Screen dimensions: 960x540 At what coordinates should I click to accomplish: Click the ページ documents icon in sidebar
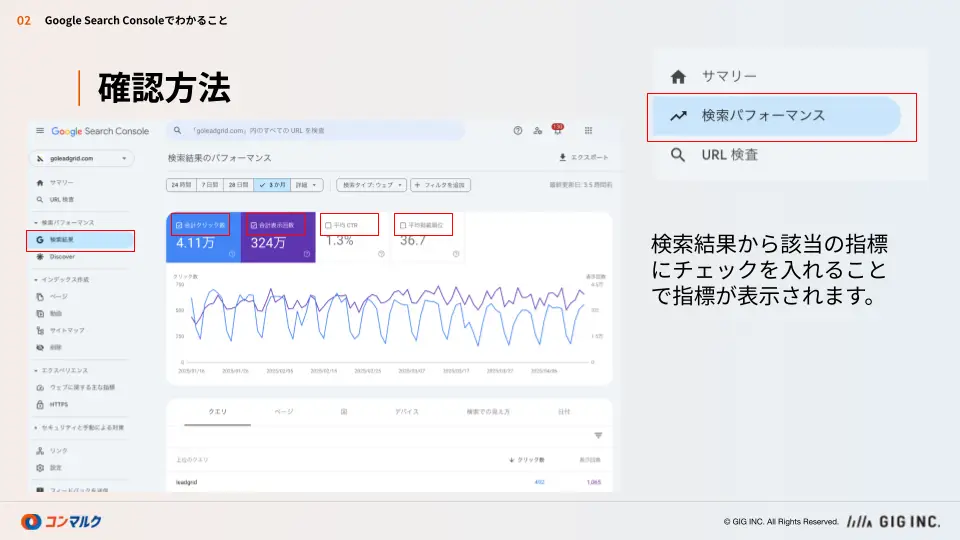tap(40, 296)
